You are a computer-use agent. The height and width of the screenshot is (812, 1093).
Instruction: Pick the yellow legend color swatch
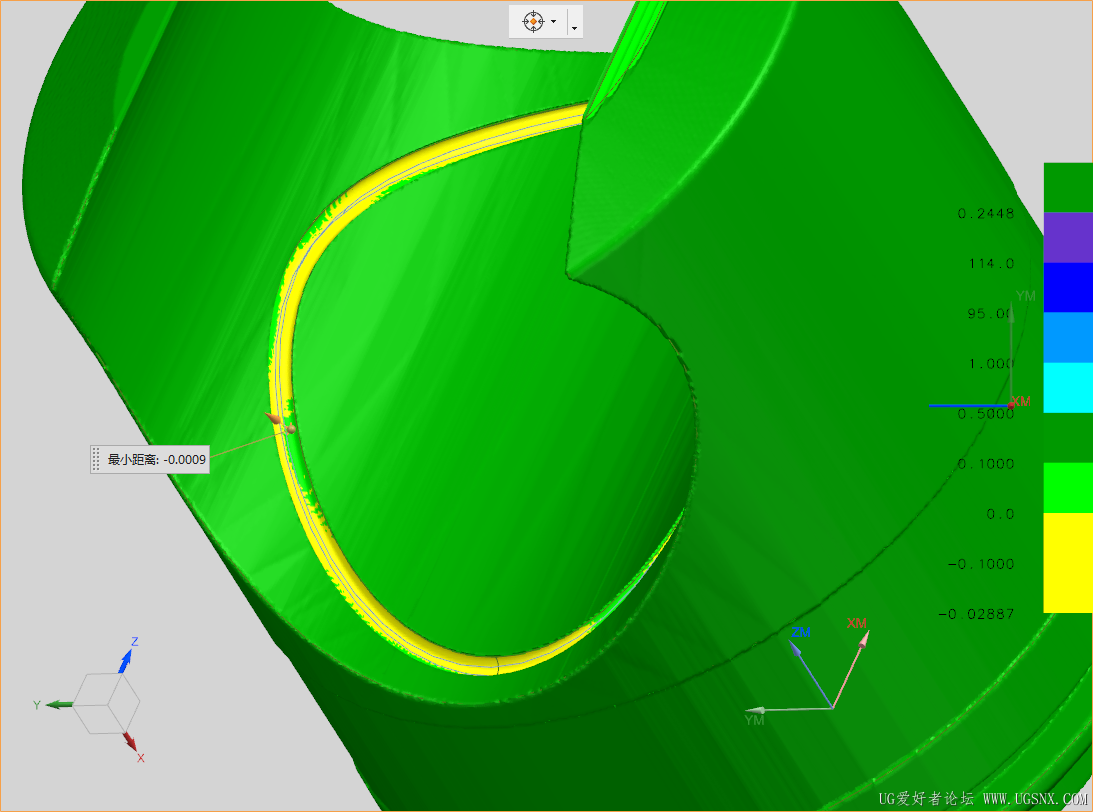pyautogui.click(x=1068, y=563)
